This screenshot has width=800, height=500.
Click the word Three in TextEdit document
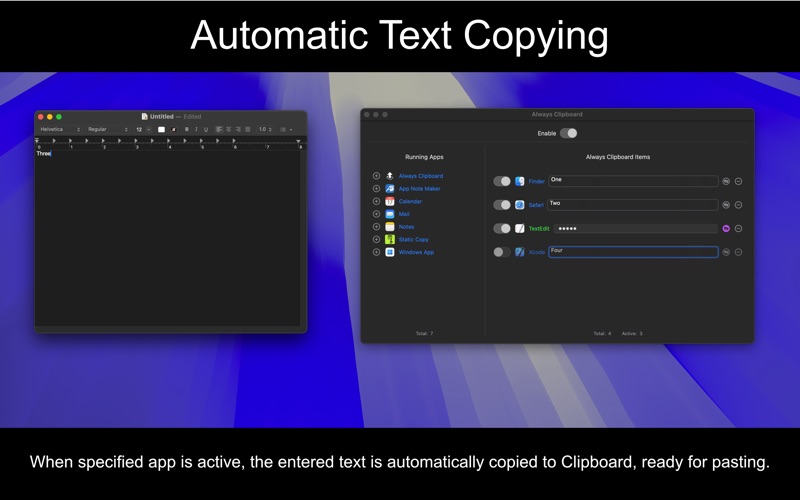(x=43, y=154)
